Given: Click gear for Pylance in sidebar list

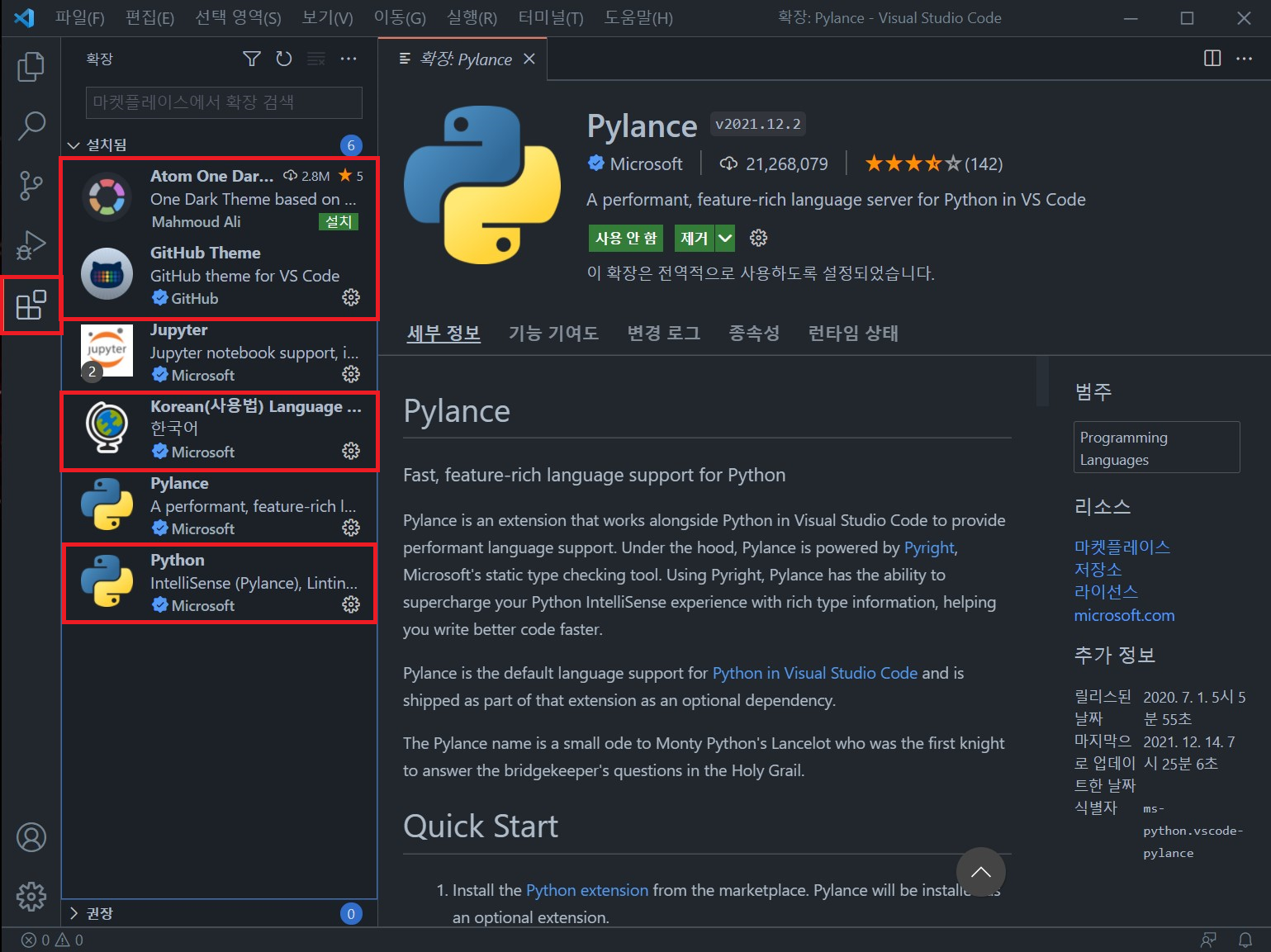Looking at the screenshot, I should [x=351, y=528].
